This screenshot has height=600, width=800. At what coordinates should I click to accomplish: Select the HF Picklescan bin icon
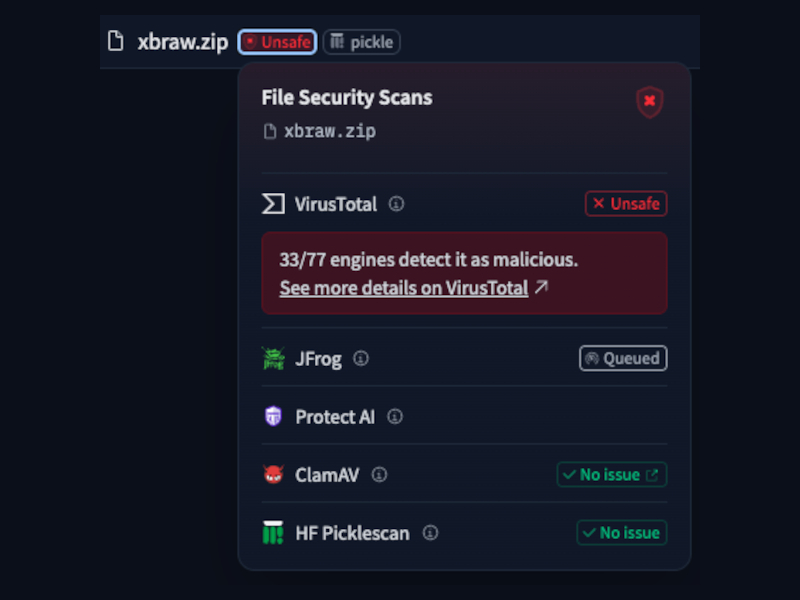pos(271,533)
